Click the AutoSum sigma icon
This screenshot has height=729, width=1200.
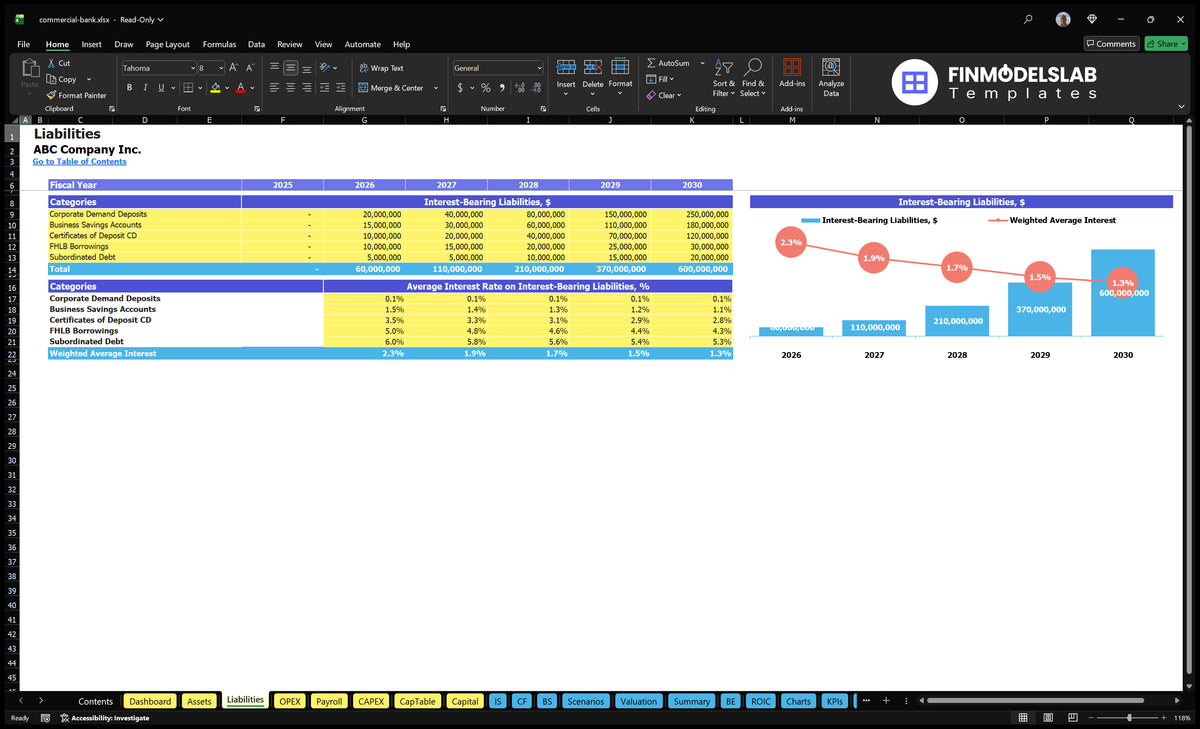tap(651, 63)
